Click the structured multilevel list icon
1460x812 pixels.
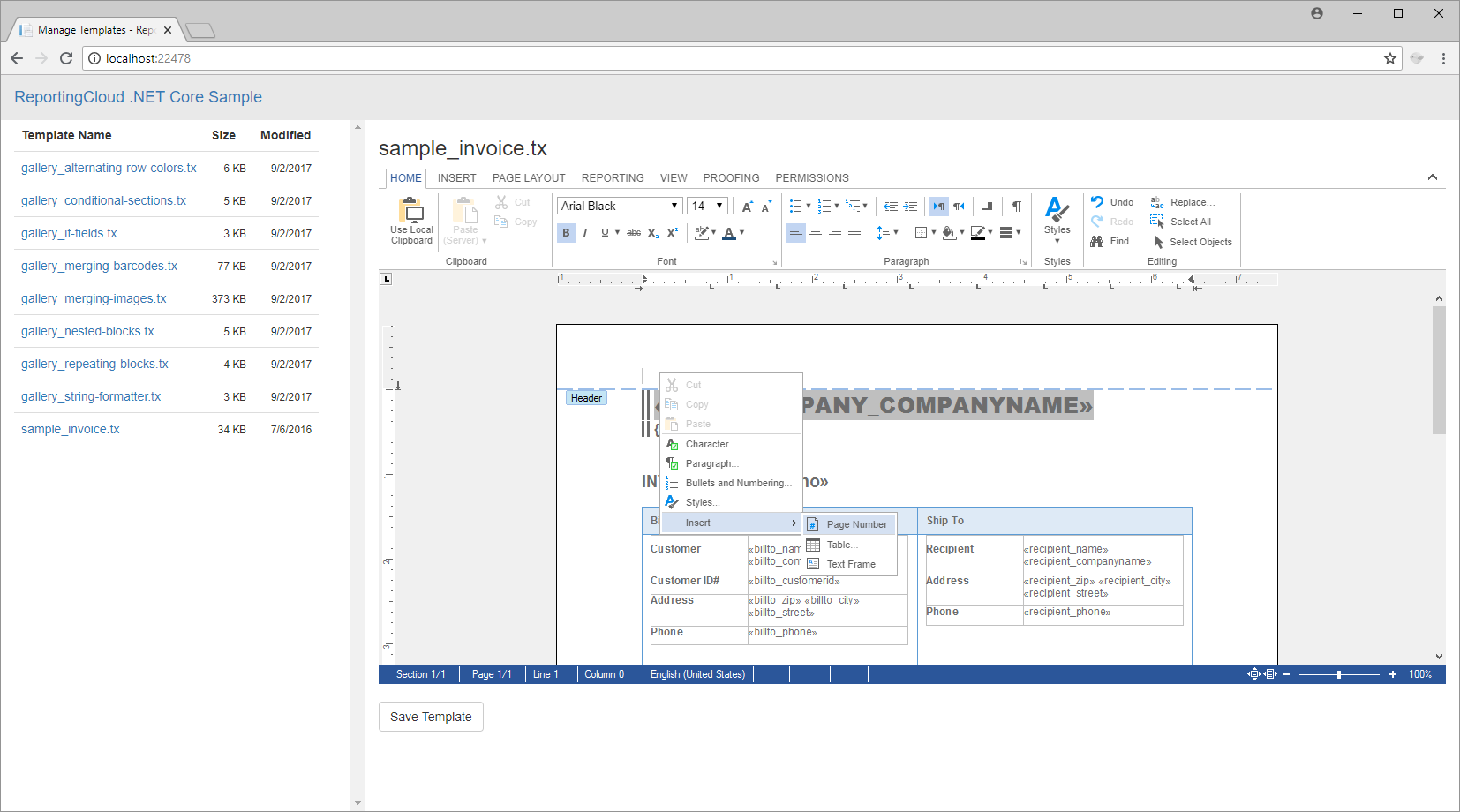click(x=853, y=207)
